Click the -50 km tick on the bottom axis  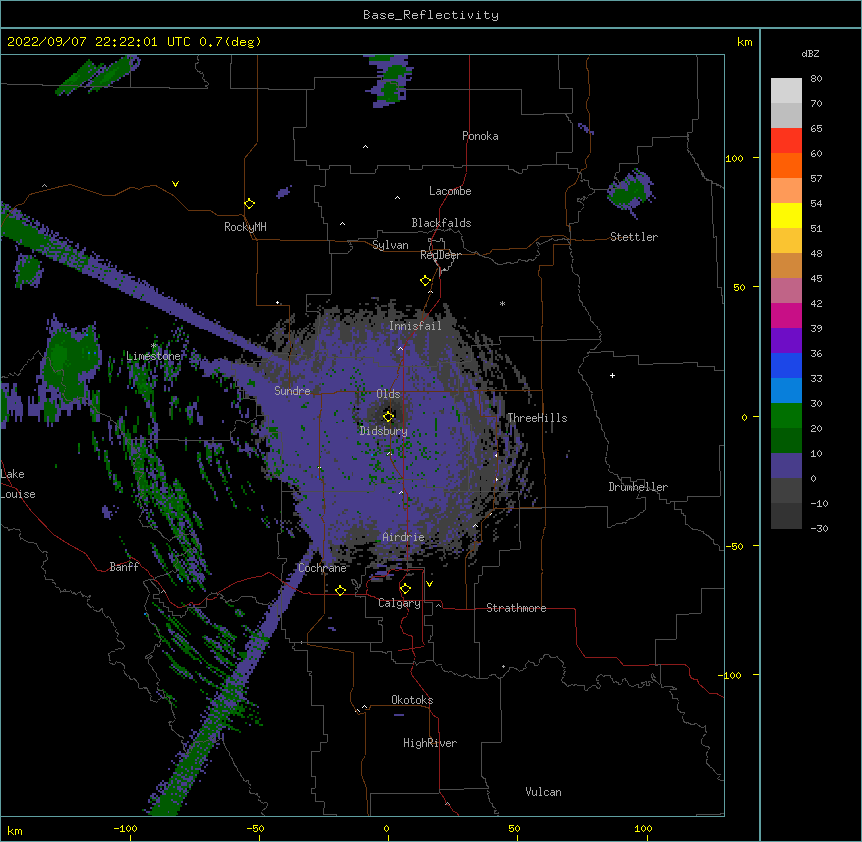pyautogui.click(x=255, y=828)
